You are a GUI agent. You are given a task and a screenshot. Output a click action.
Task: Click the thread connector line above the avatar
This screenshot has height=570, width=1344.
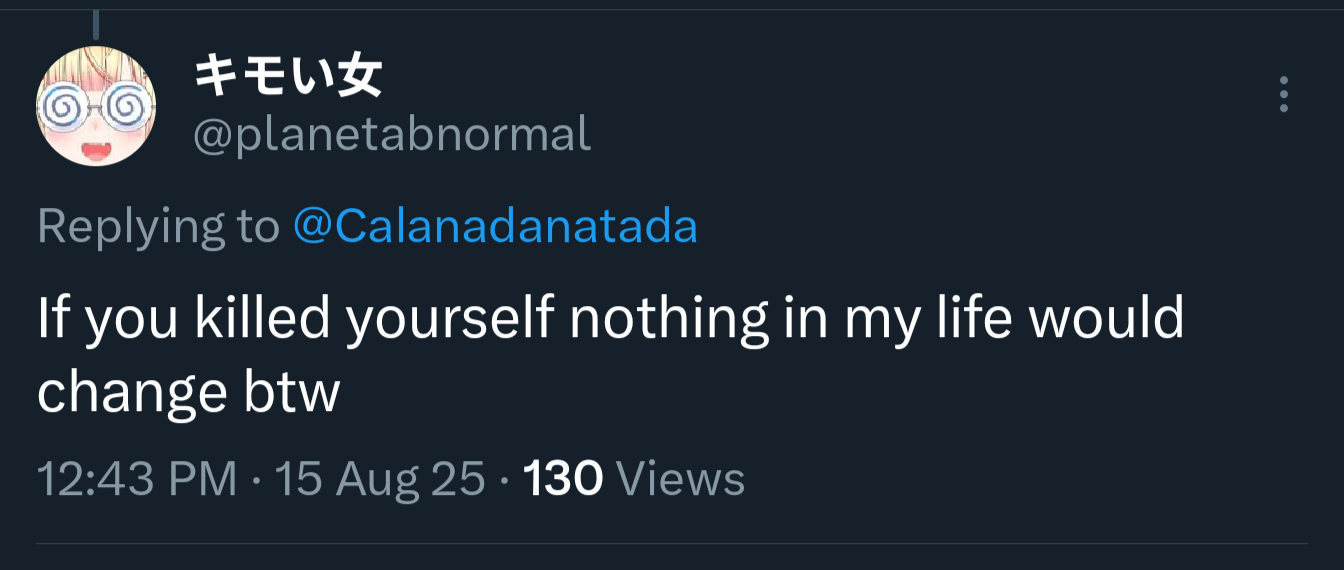pyautogui.click(x=97, y=24)
